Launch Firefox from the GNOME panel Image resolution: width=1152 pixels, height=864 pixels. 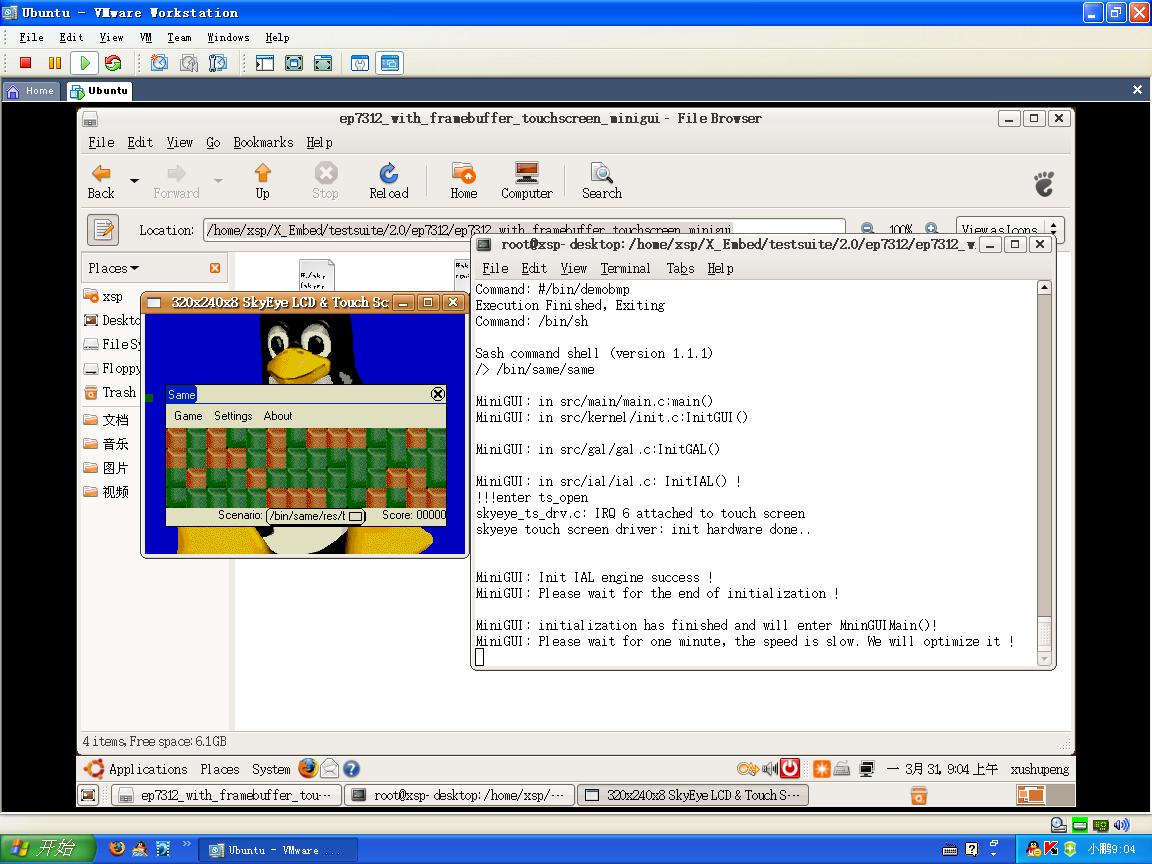coord(308,768)
